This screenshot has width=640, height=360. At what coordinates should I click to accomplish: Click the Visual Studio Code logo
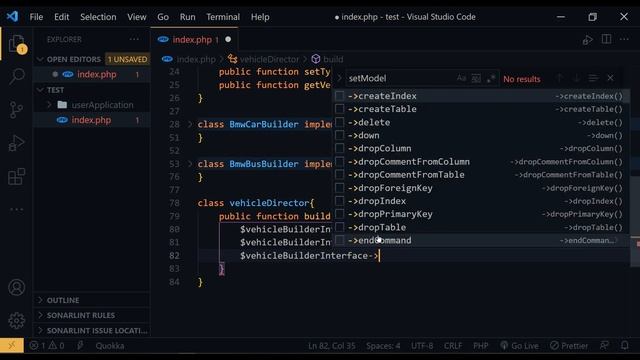(12, 17)
